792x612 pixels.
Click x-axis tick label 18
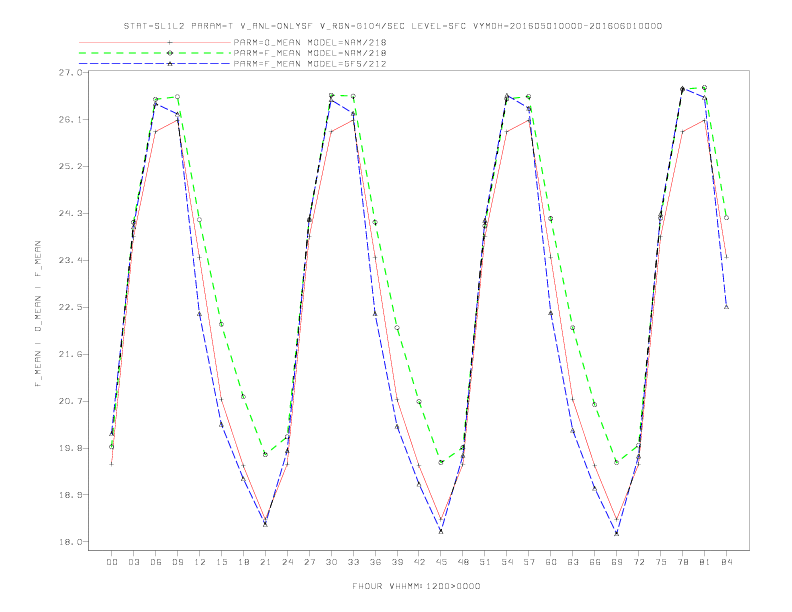coord(243,562)
